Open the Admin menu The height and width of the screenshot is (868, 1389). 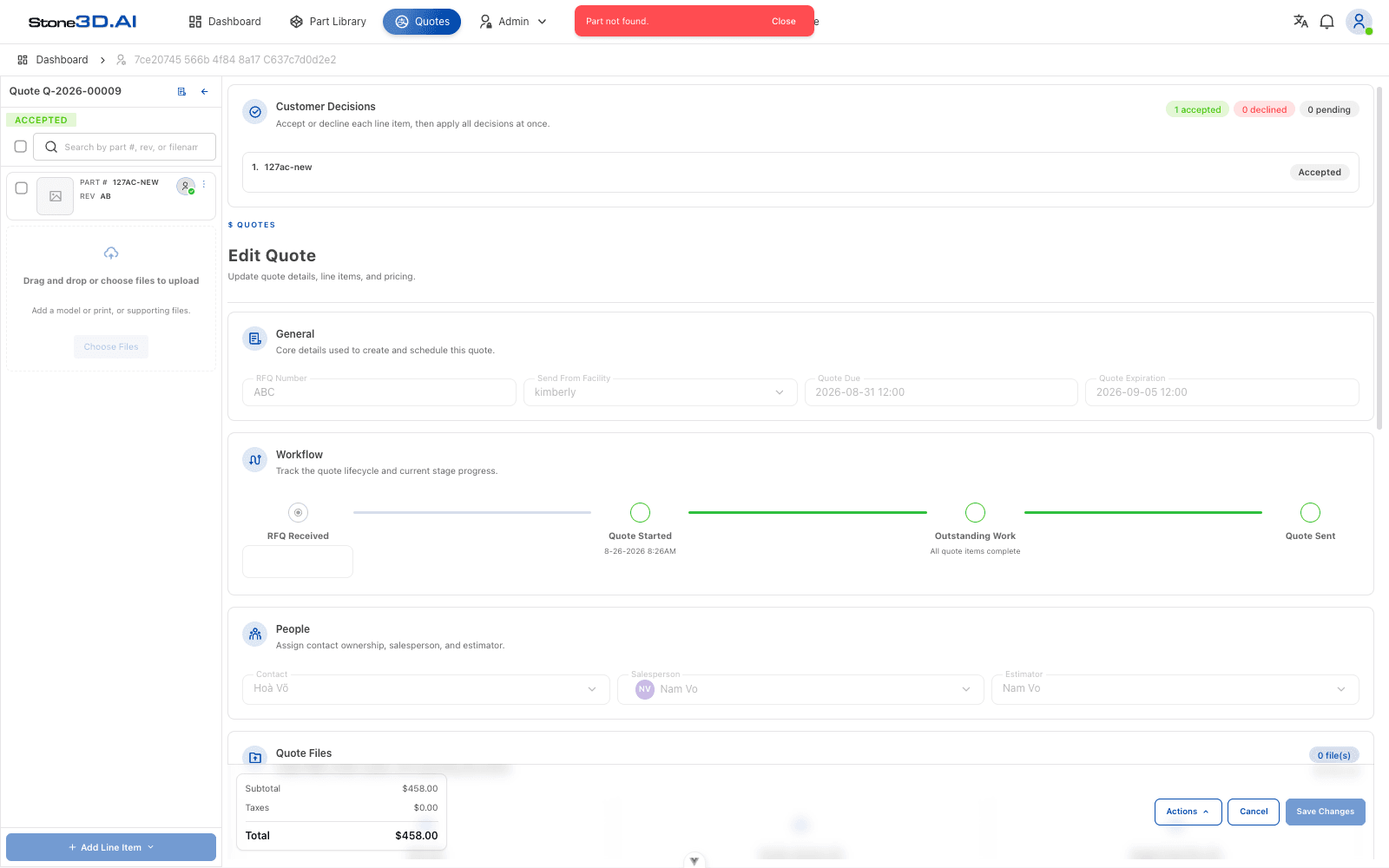(x=514, y=22)
